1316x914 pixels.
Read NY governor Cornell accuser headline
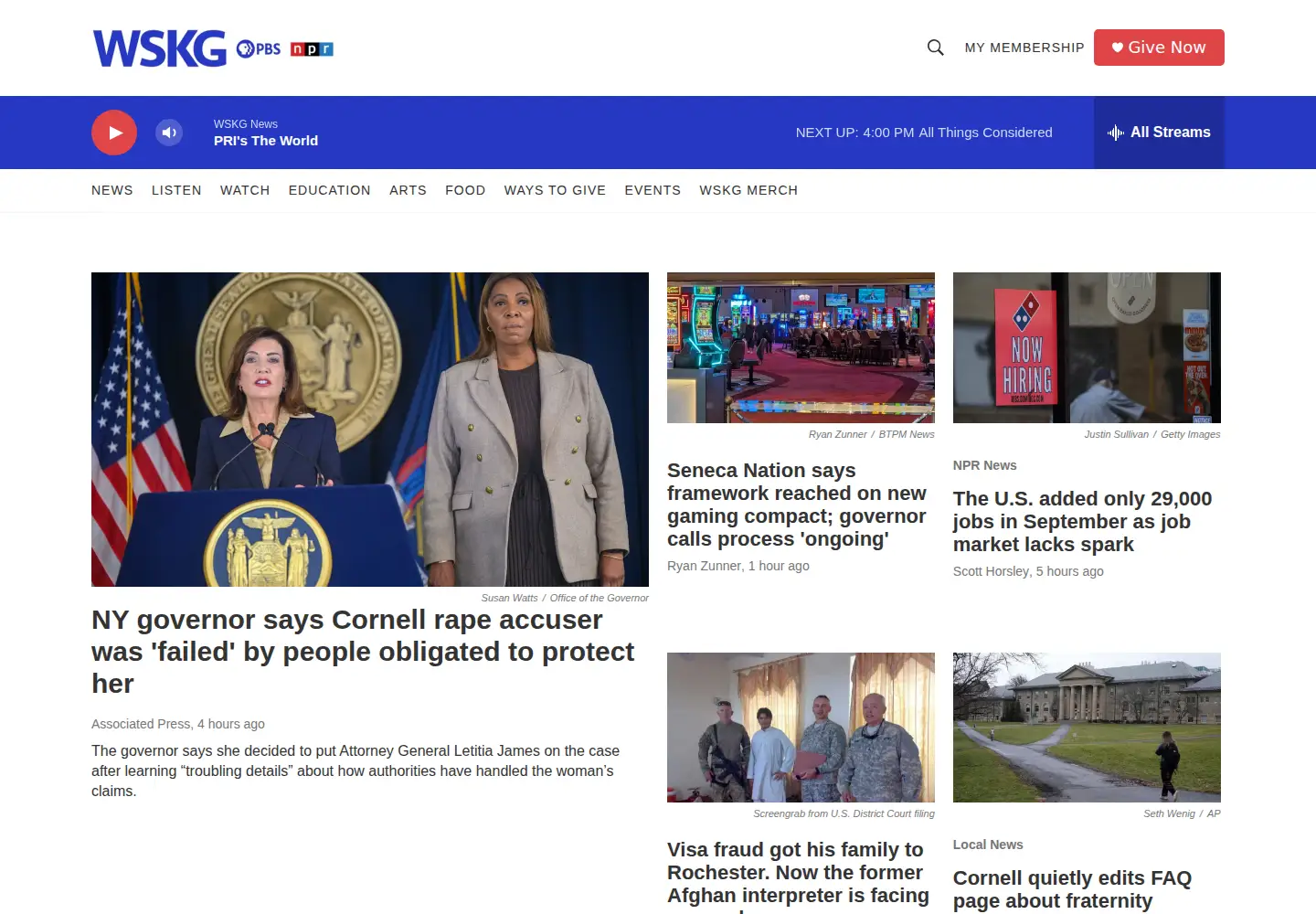[x=363, y=652]
